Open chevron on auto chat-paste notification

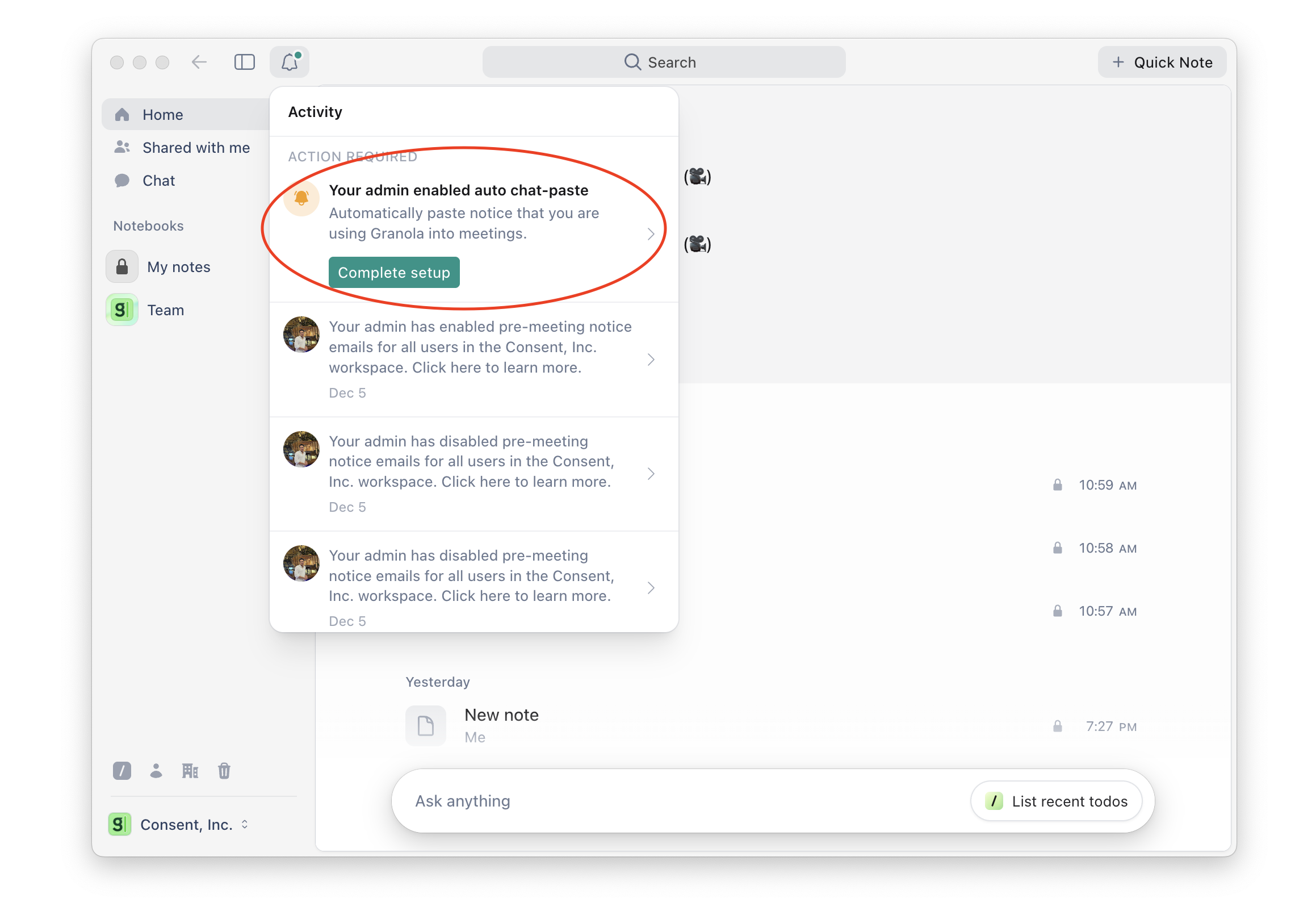(651, 234)
